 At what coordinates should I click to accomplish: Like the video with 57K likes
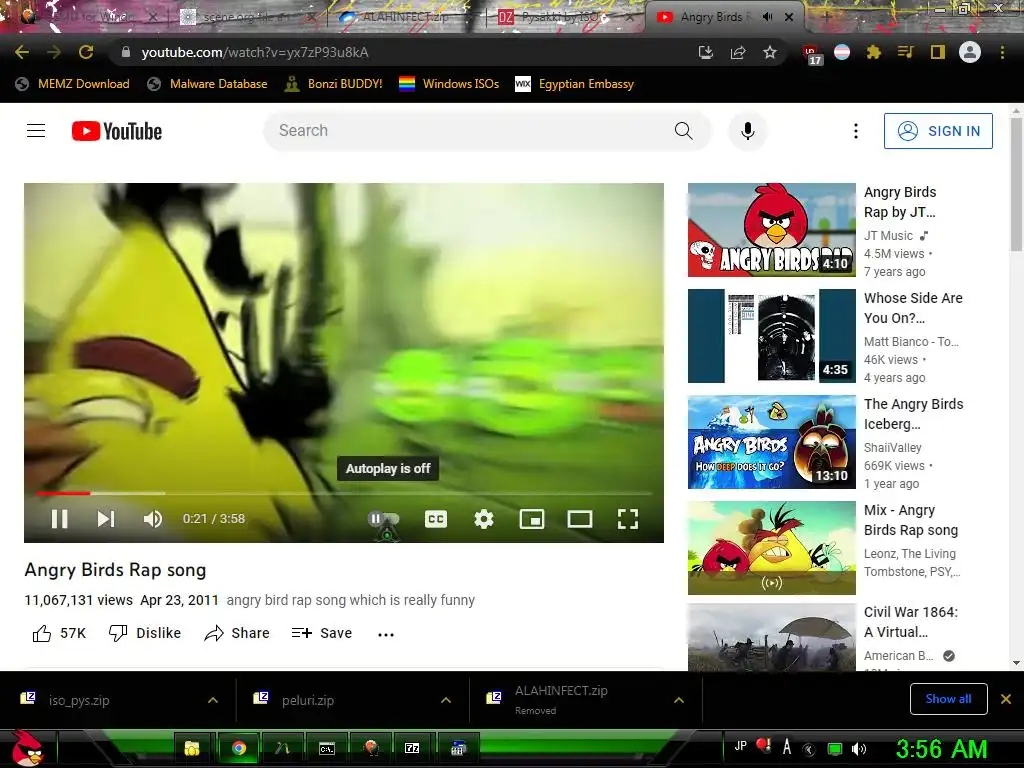59,633
